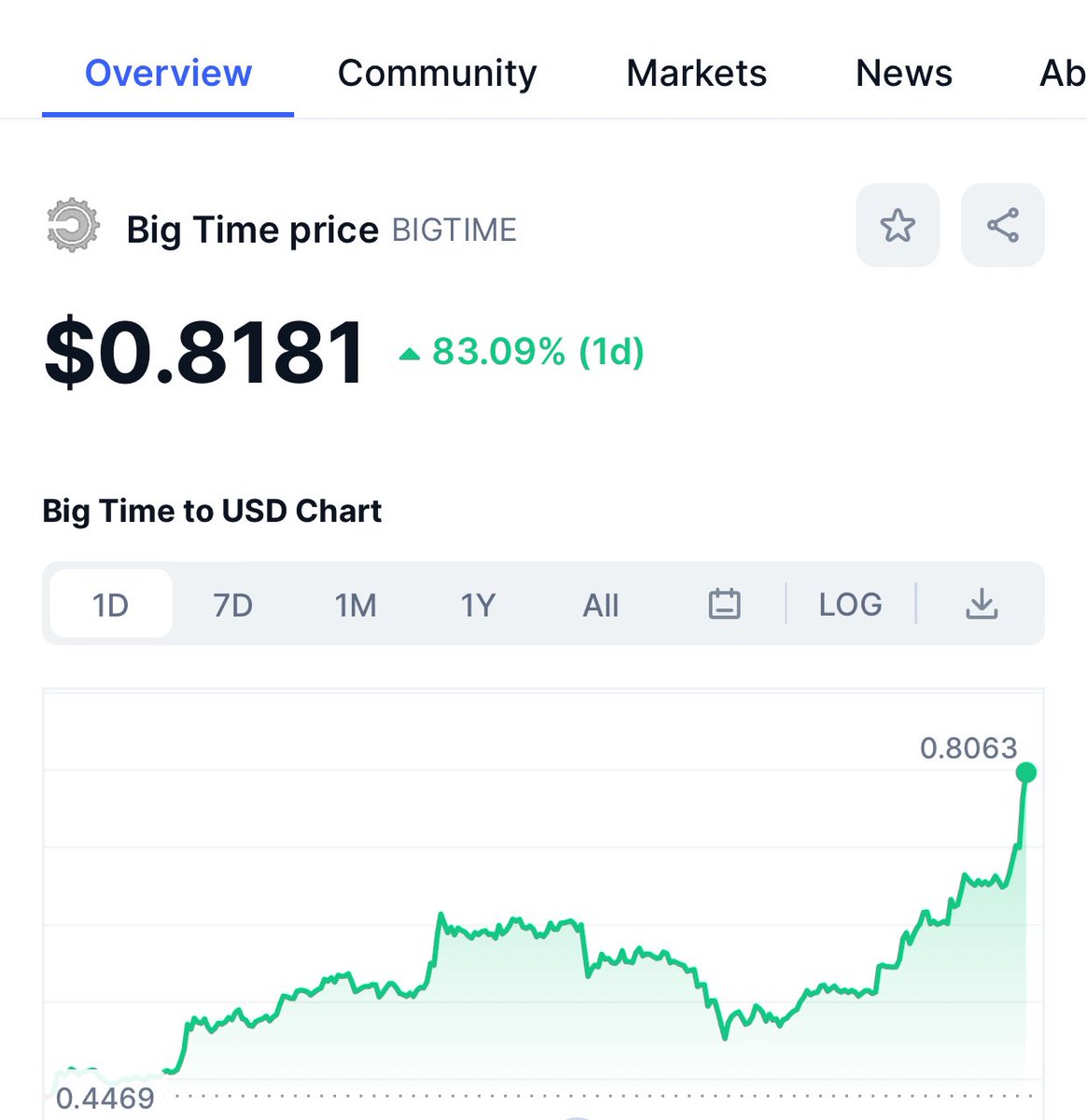Click the Big Time to USD Chart heading

212,511
